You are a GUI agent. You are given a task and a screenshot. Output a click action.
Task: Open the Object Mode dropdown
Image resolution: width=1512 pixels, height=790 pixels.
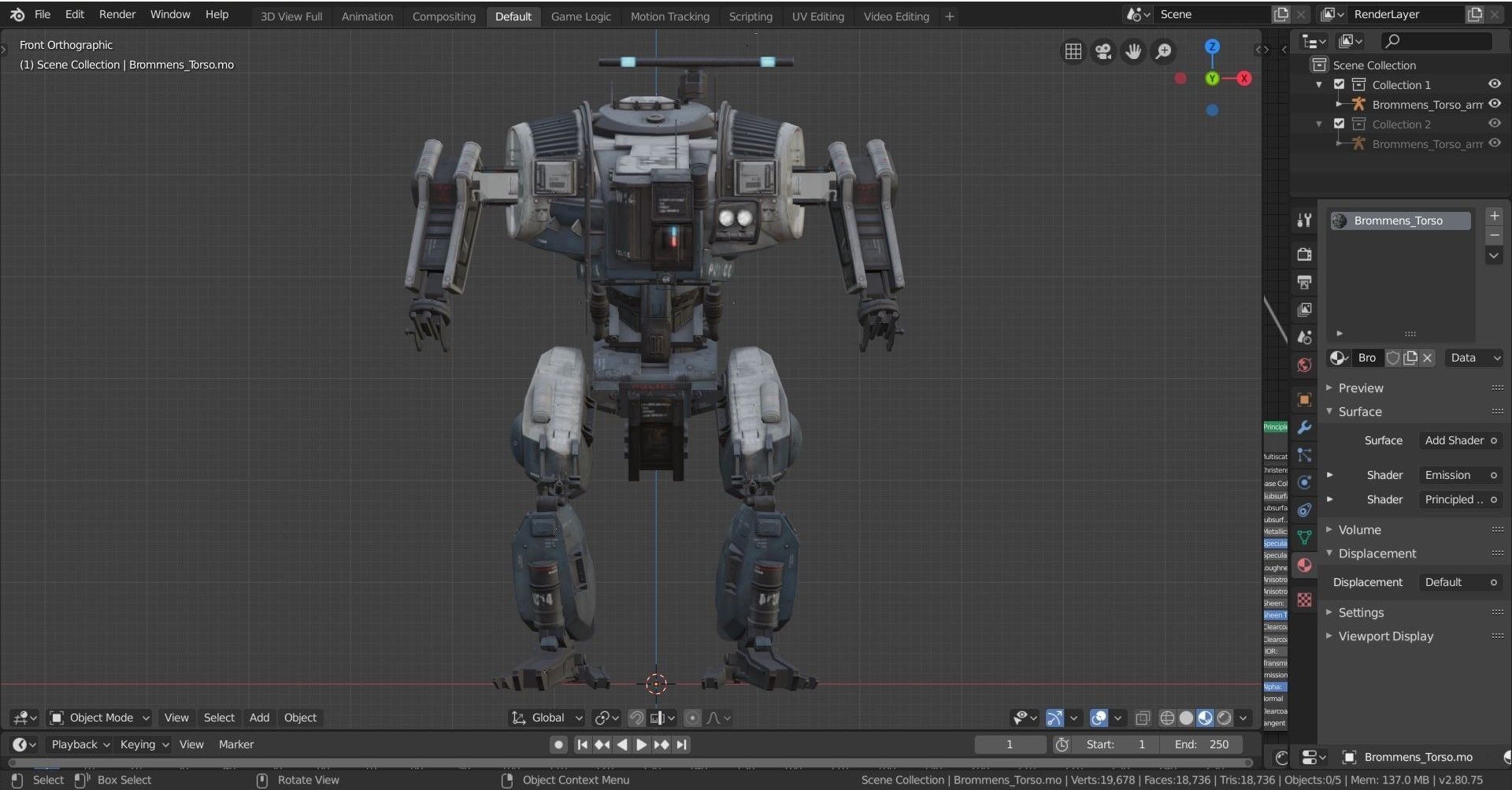click(x=99, y=718)
